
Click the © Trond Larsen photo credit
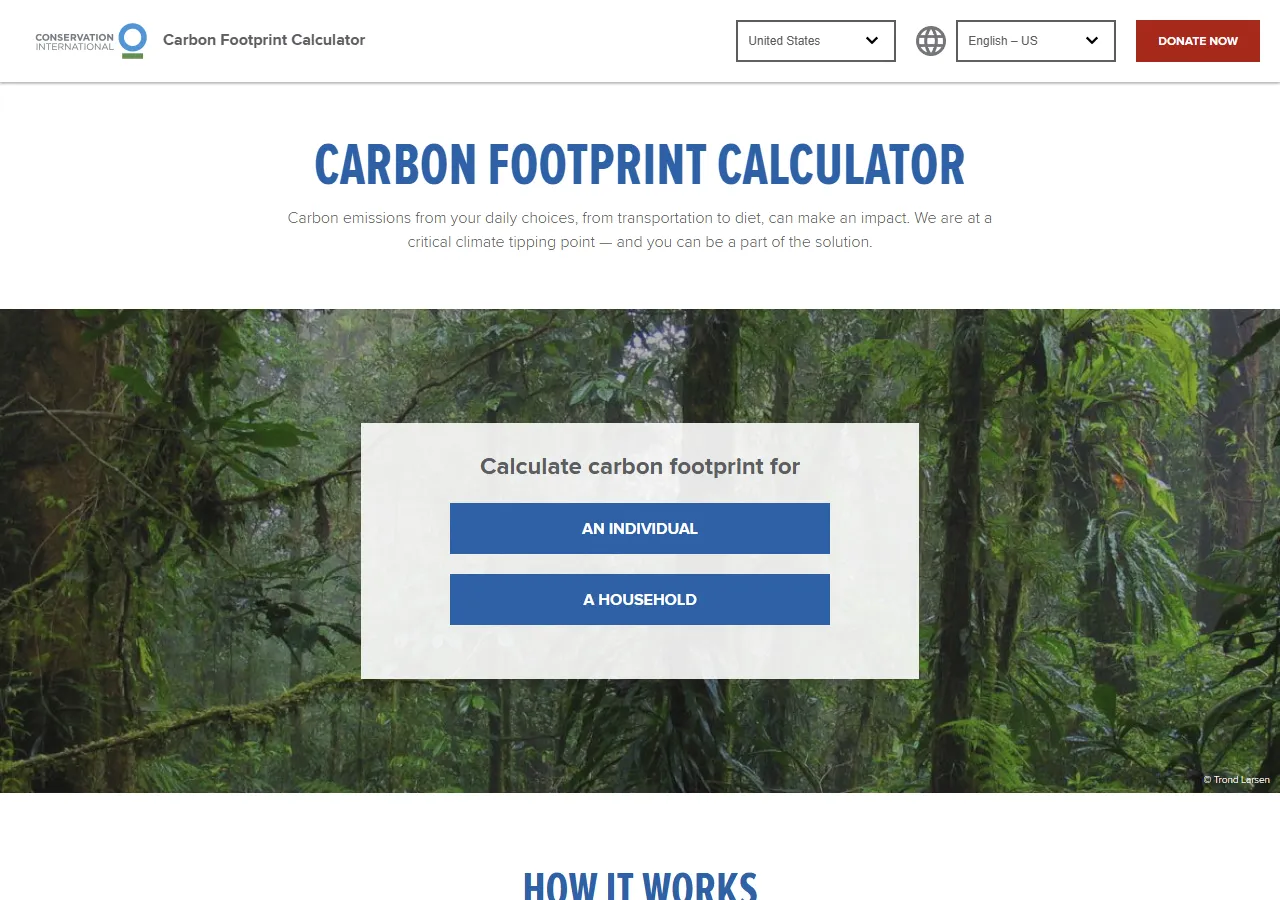[1236, 780]
